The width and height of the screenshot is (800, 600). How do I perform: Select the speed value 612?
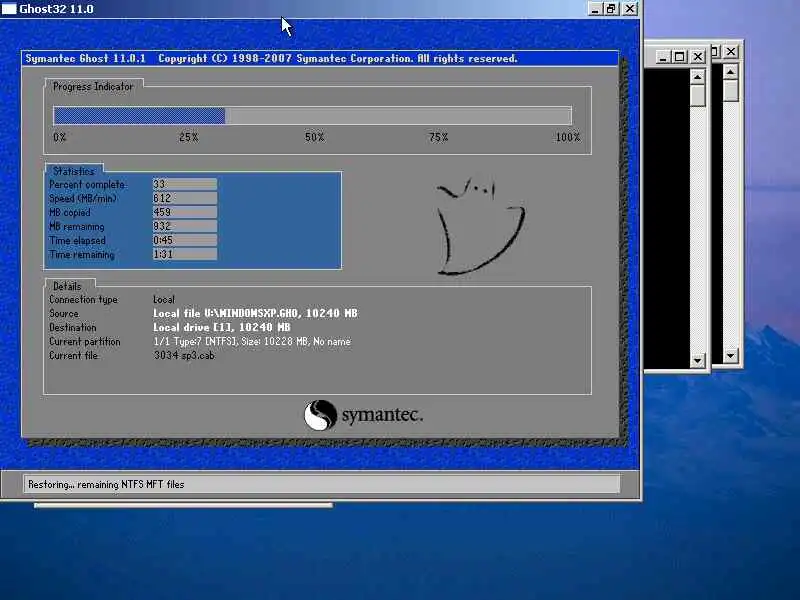(x=185, y=198)
